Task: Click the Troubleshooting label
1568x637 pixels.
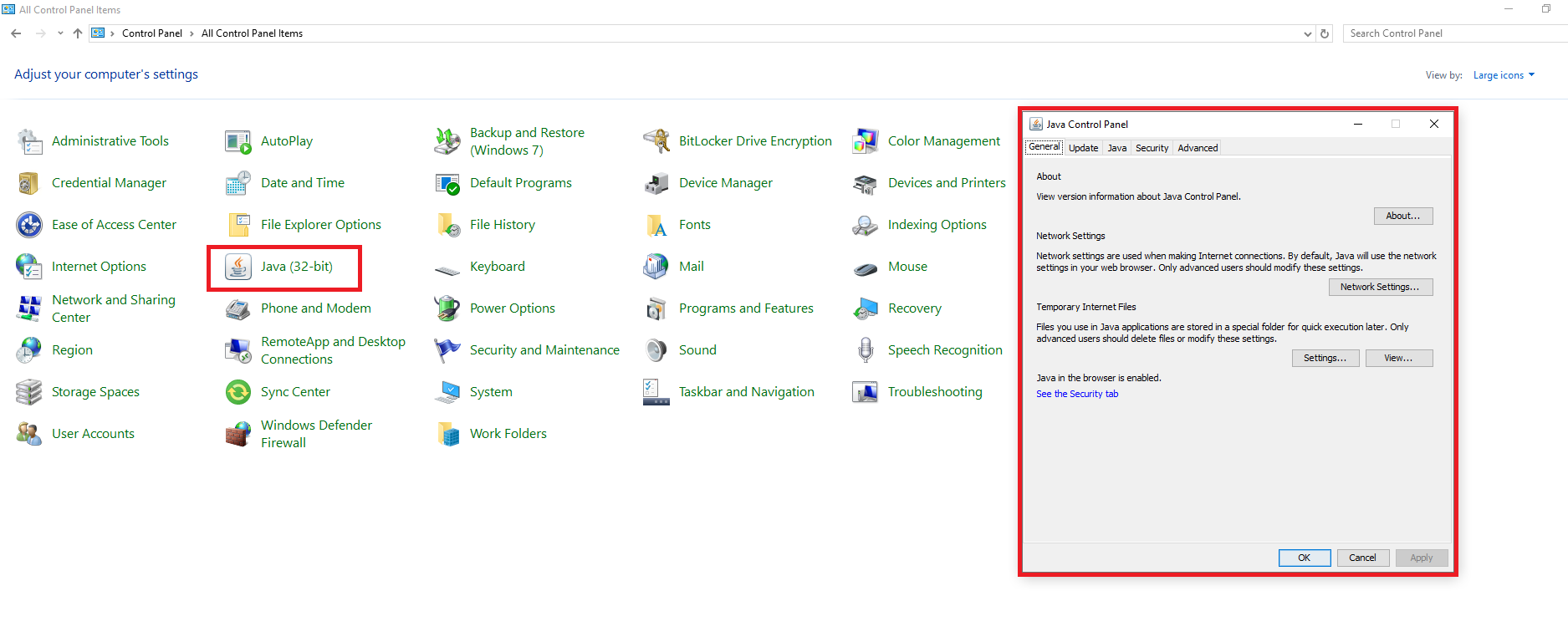Action: click(x=935, y=392)
